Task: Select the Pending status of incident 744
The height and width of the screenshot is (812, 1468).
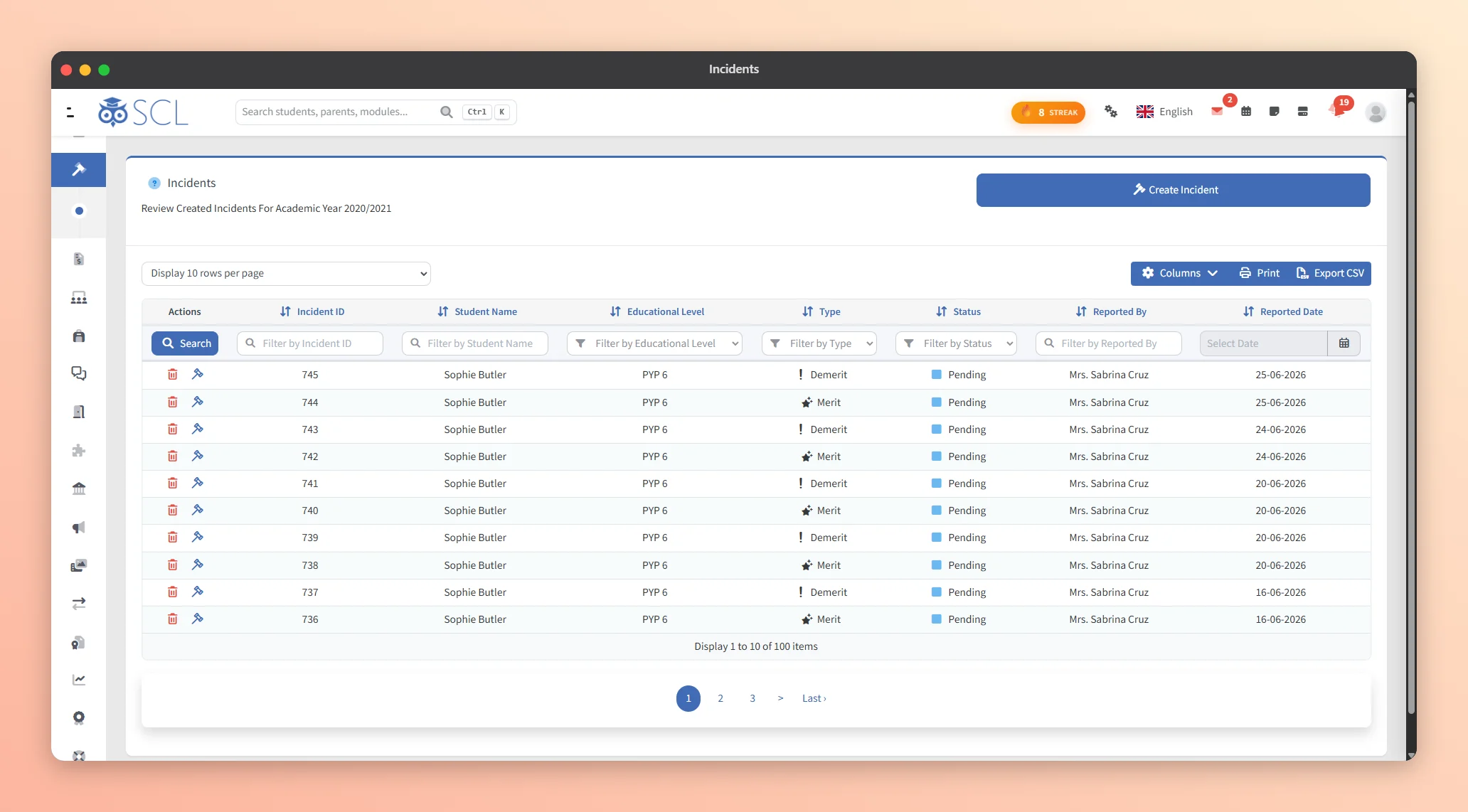Action: [x=959, y=402]
